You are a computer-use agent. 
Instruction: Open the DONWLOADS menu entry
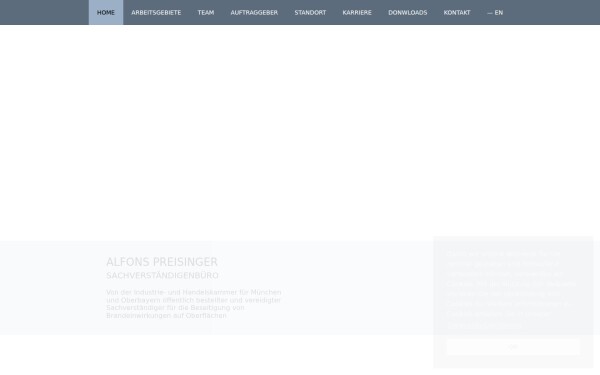pyautogui.click(x=408, y=12)
